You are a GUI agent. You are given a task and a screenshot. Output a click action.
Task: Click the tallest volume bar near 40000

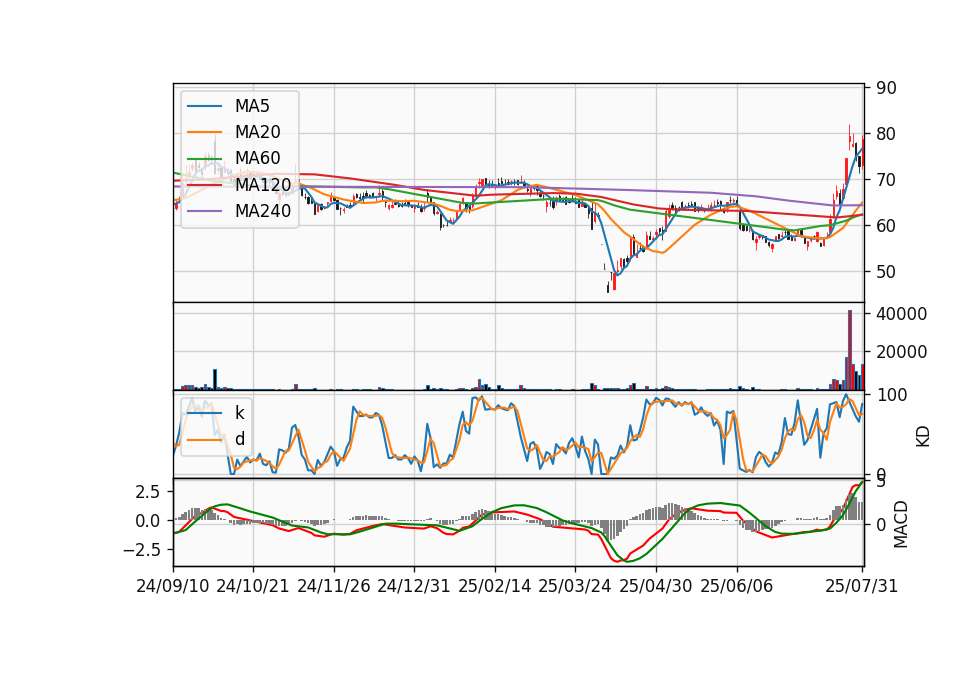tap(850, 350)
